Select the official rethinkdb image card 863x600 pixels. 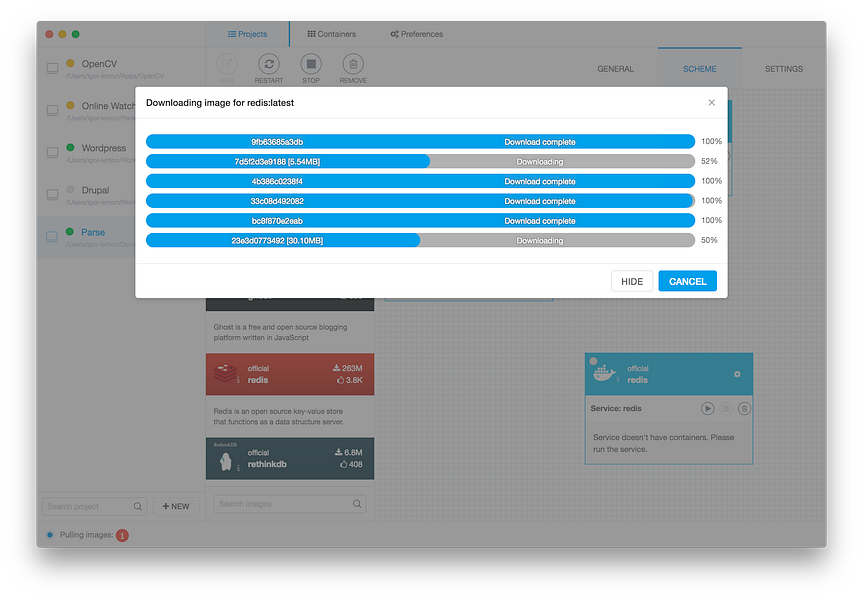point(290,459)
